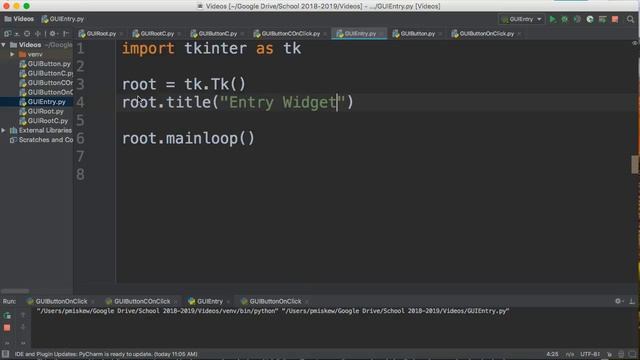Screen dimensions: 640x360
Task: Click Project panel horizontal scrollbar
Action: (15, 291)
